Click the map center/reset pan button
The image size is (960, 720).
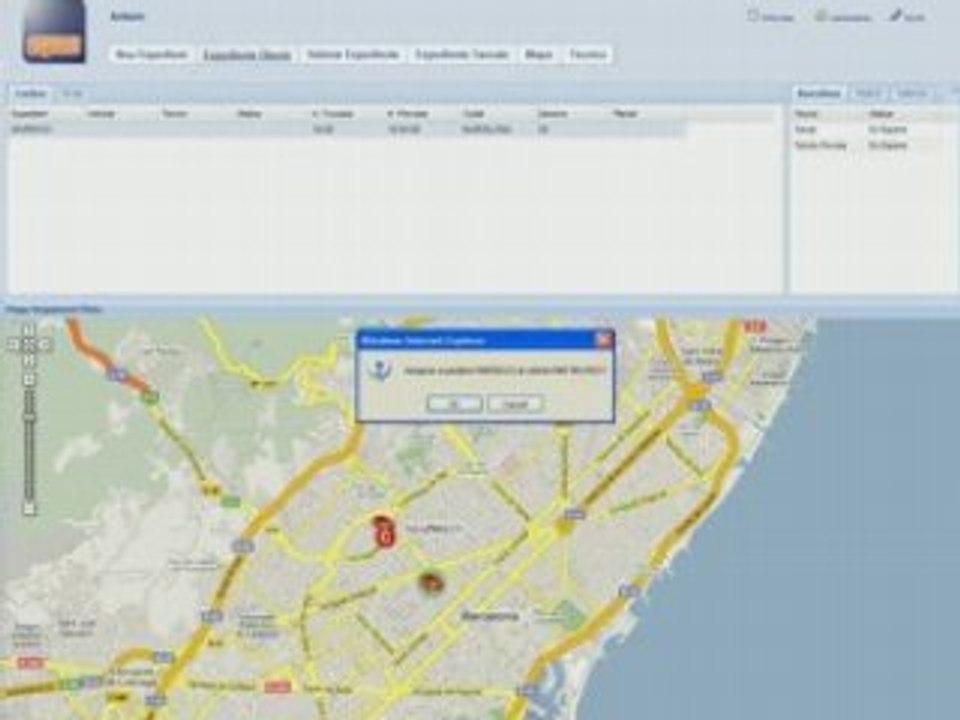[x=28, y=345]
